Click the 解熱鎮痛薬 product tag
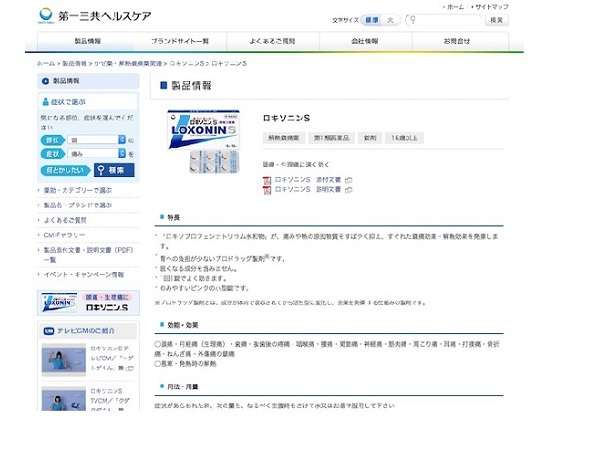The height and width of the screenshot is (450, 600). [x=284, y=138]
